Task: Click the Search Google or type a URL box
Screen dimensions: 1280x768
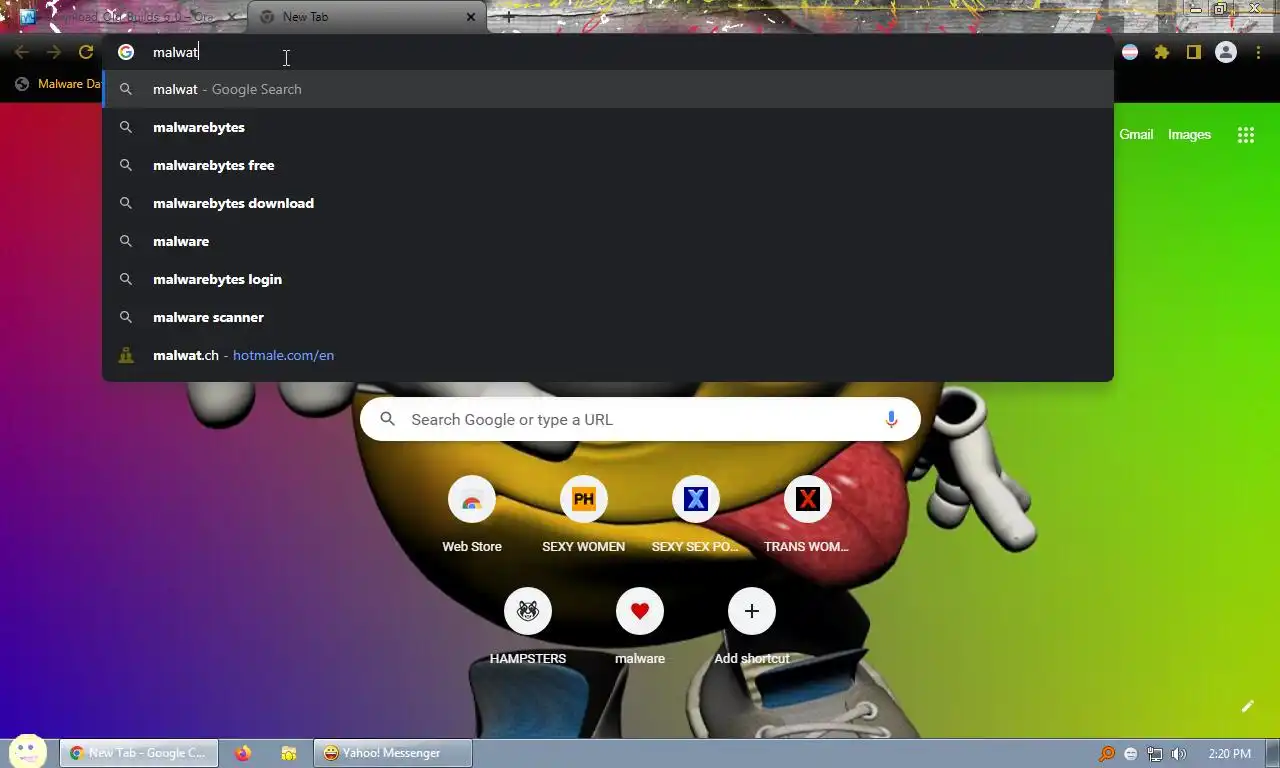Action: [x=640, y=419]
